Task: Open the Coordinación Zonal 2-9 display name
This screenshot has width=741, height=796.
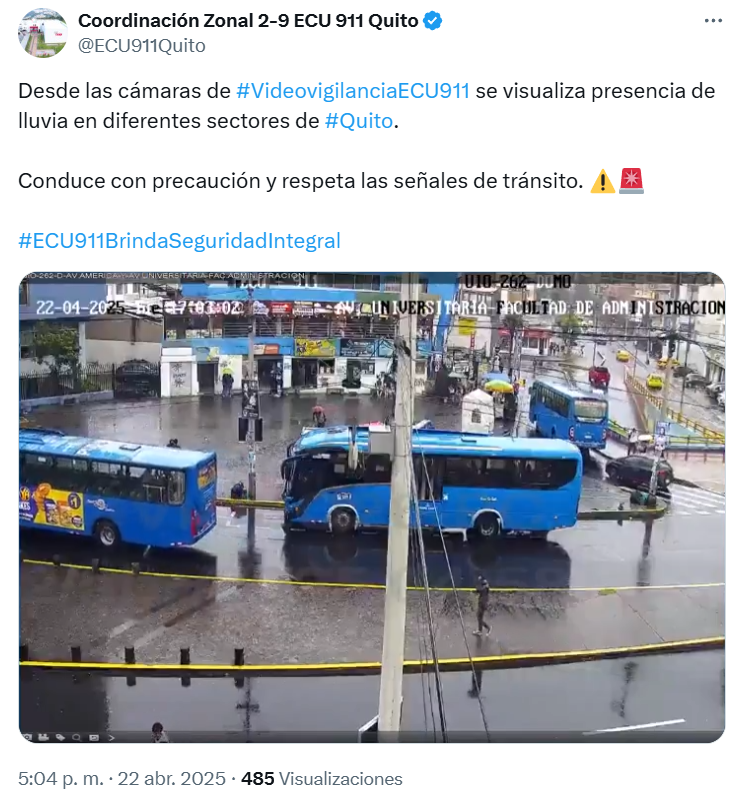Action: pos(248,21)
